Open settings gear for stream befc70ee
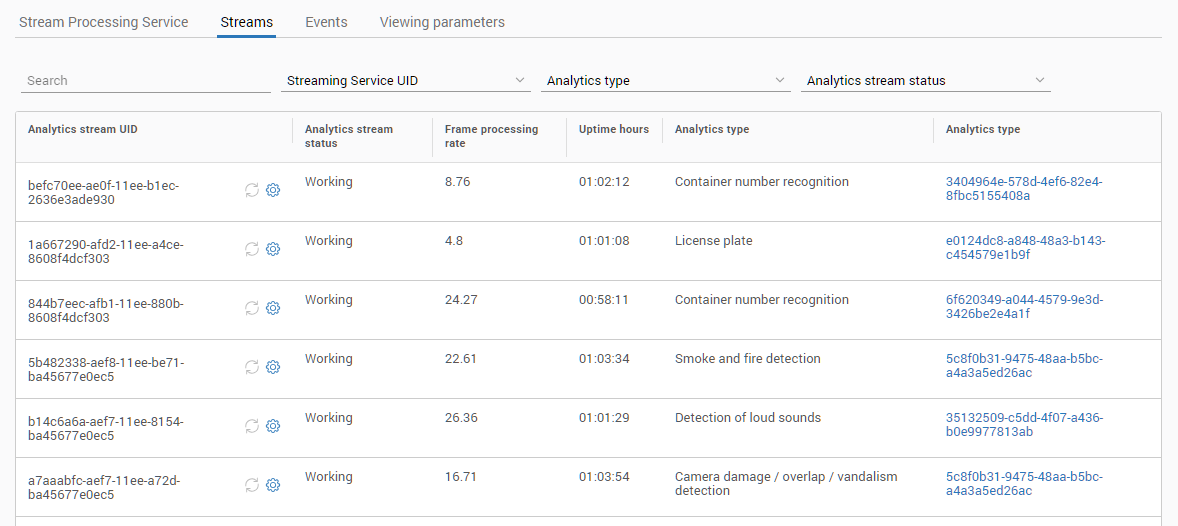1178x526 pixels. pos(273,190)
